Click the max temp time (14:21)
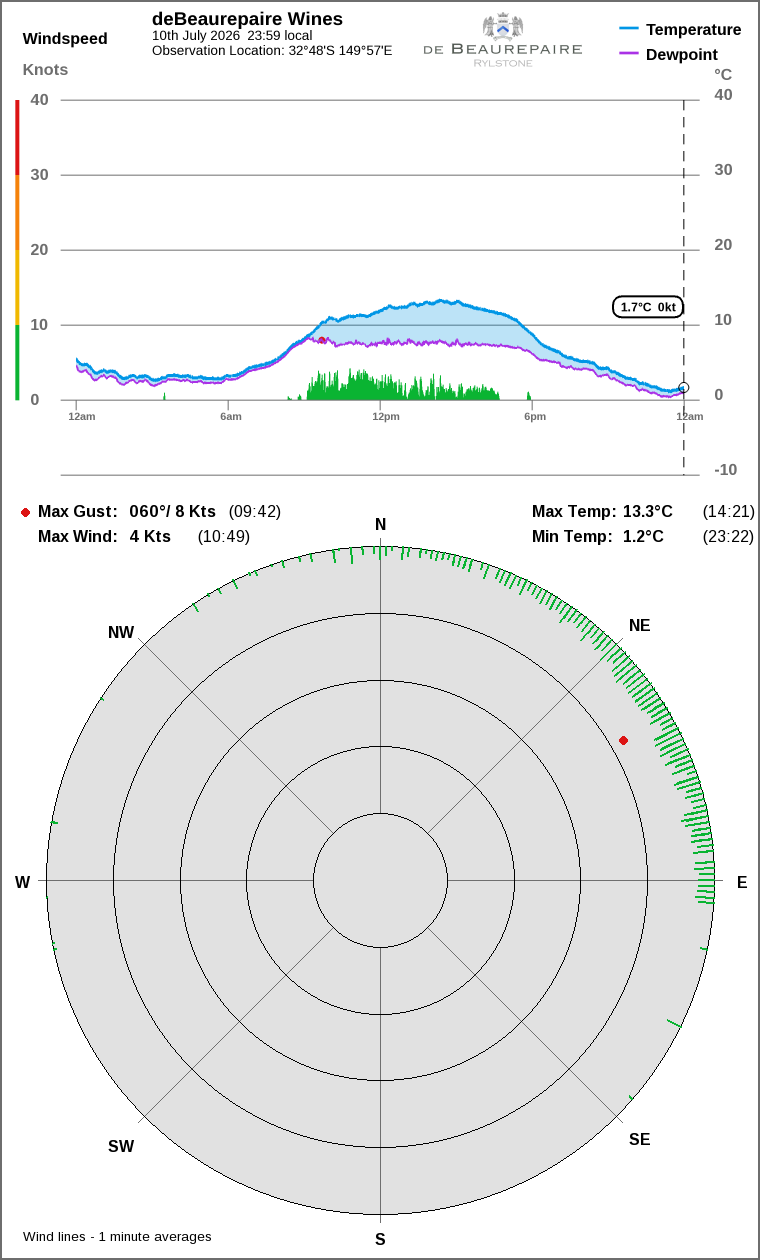 coord(729,512)
